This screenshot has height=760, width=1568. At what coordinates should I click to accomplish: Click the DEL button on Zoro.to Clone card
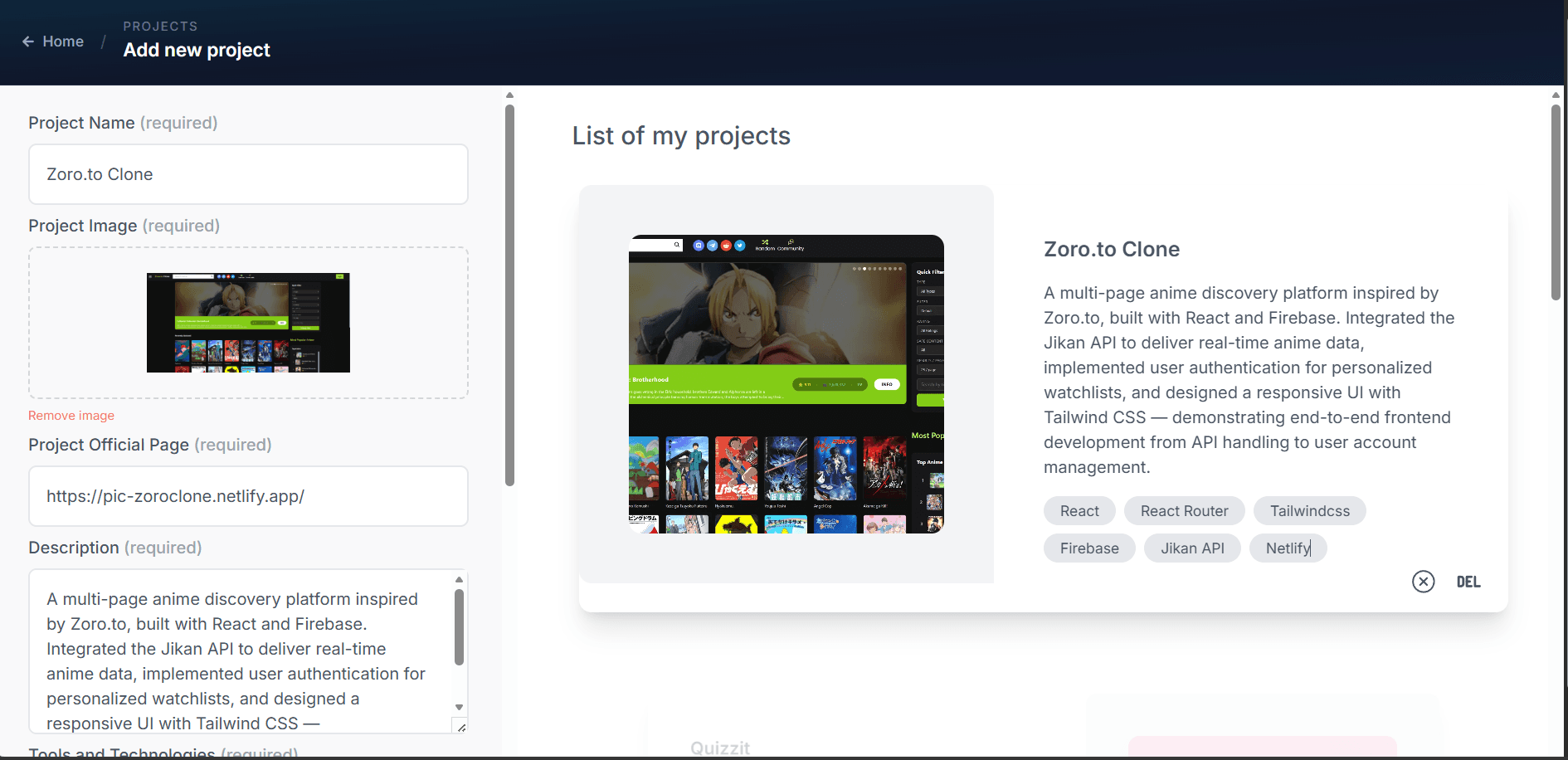coord(1468,582)
